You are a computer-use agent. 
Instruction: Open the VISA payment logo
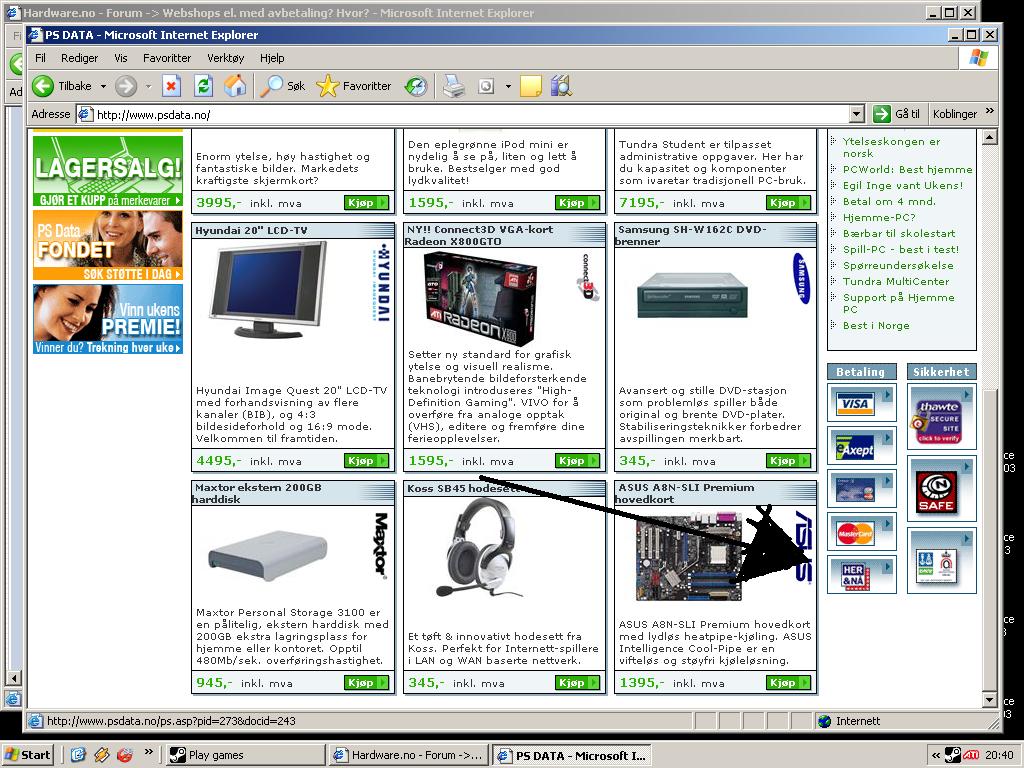855,403
